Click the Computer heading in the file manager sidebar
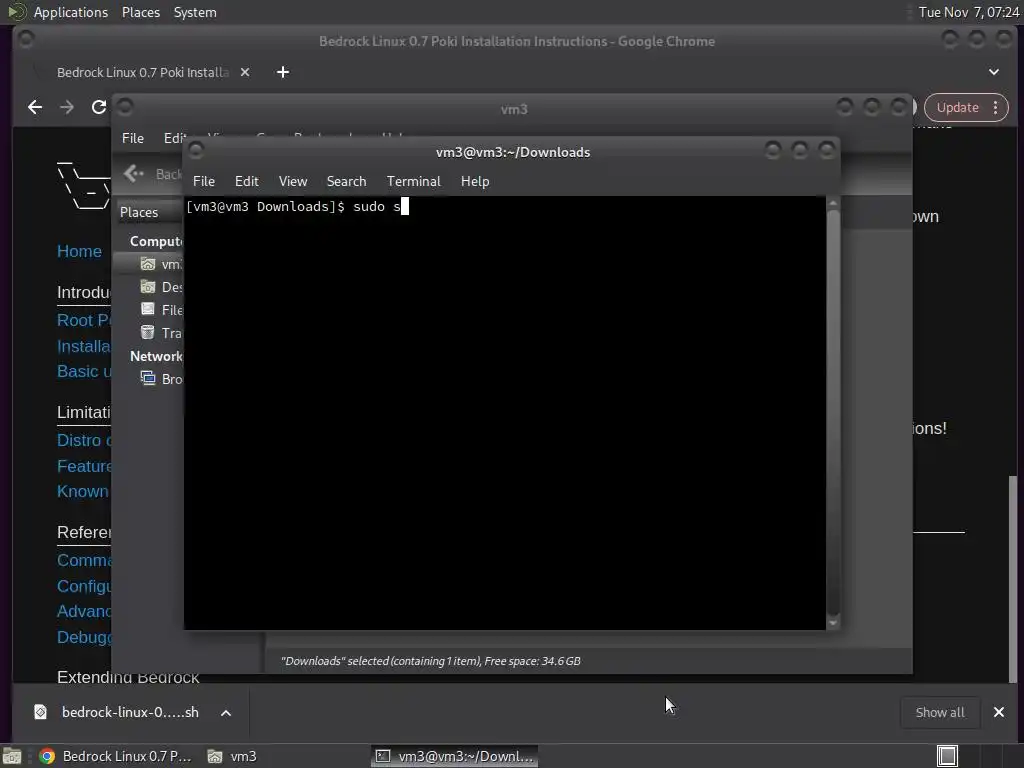1024x768 pixels. tap(156, 241)
